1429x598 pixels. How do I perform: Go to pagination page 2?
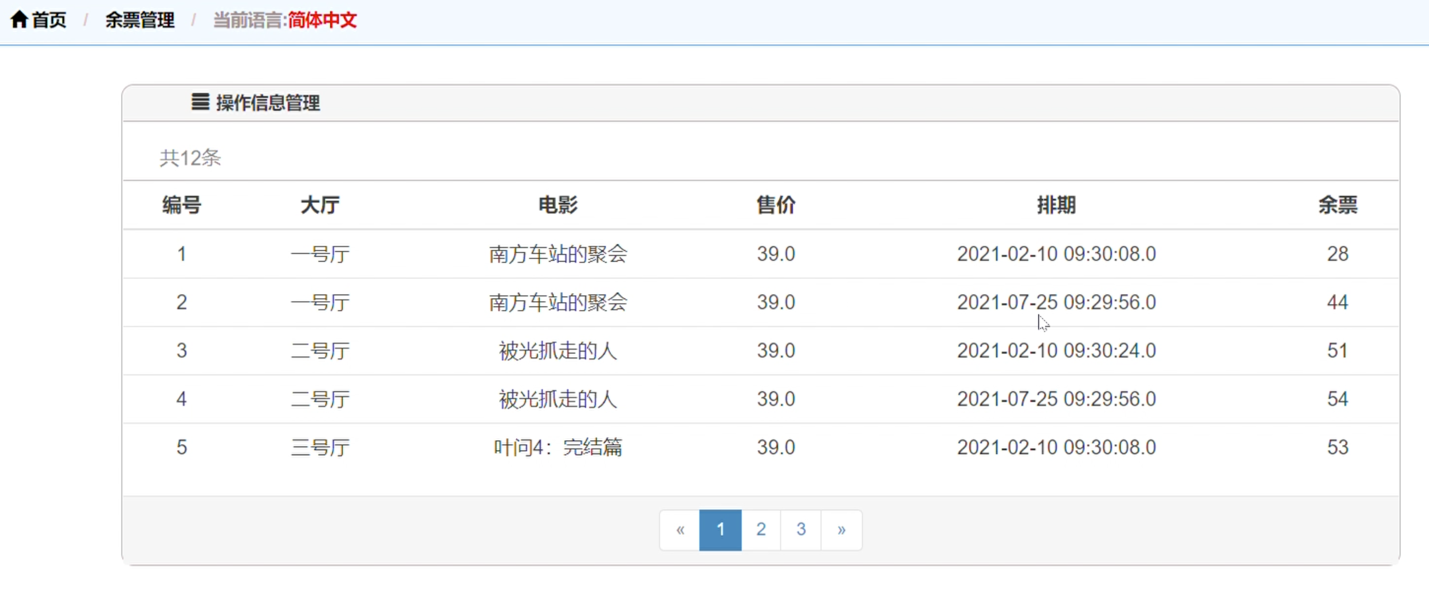(x=761, y=530)
